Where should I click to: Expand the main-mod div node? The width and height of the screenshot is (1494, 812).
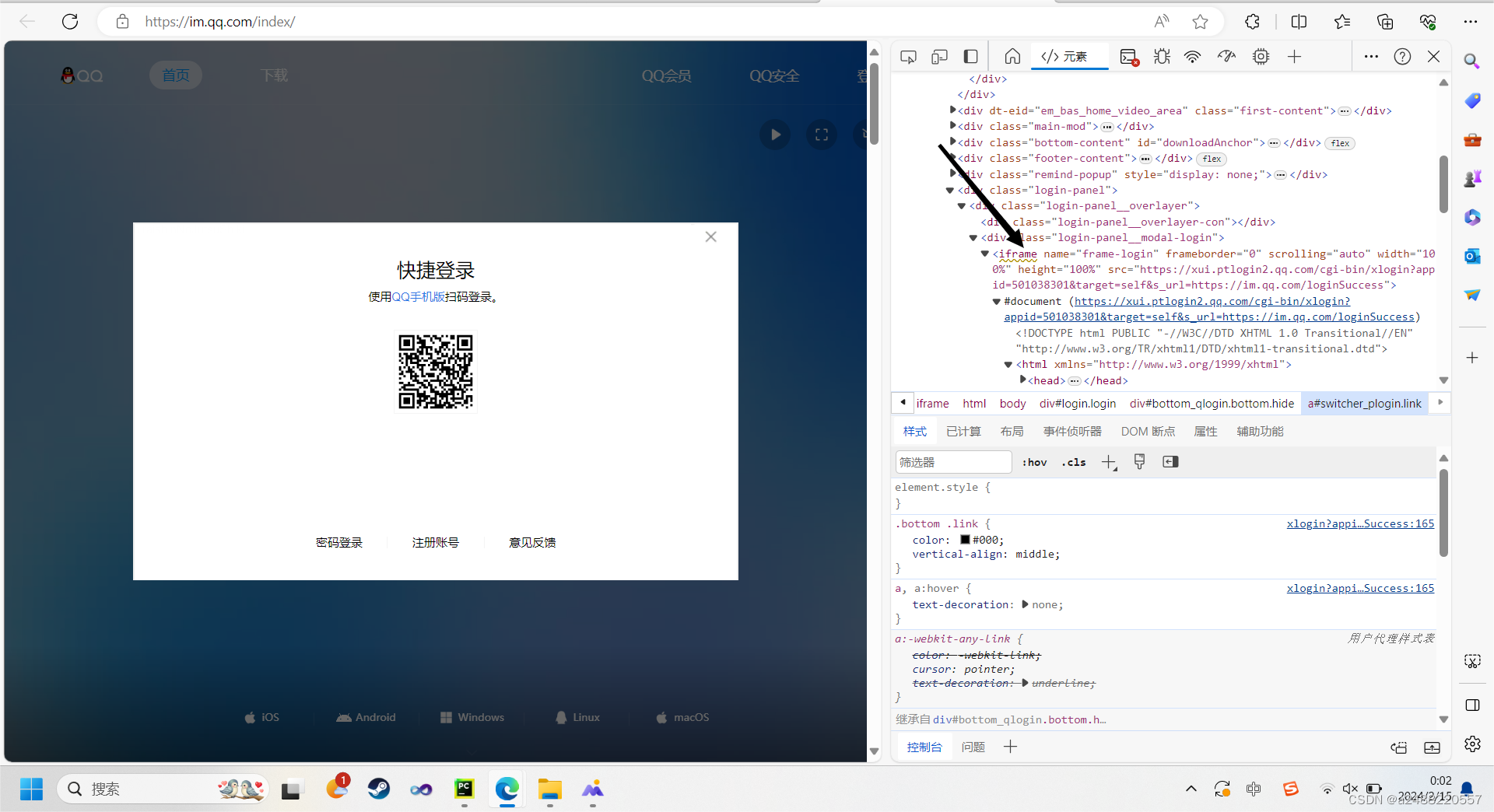[952, 126]
